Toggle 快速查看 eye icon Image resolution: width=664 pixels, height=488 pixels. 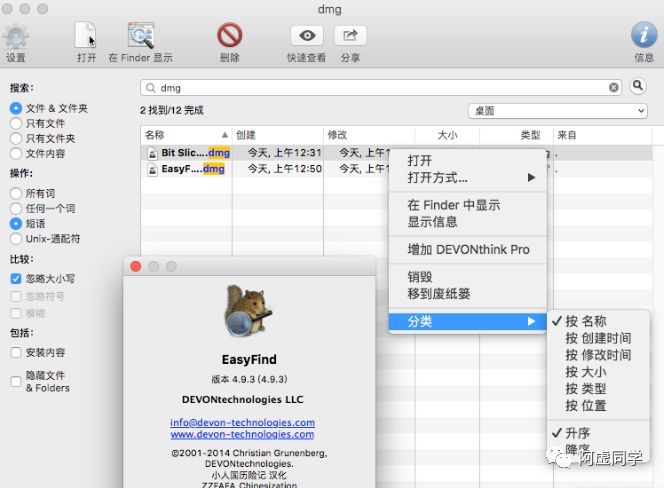click(307, 36)
